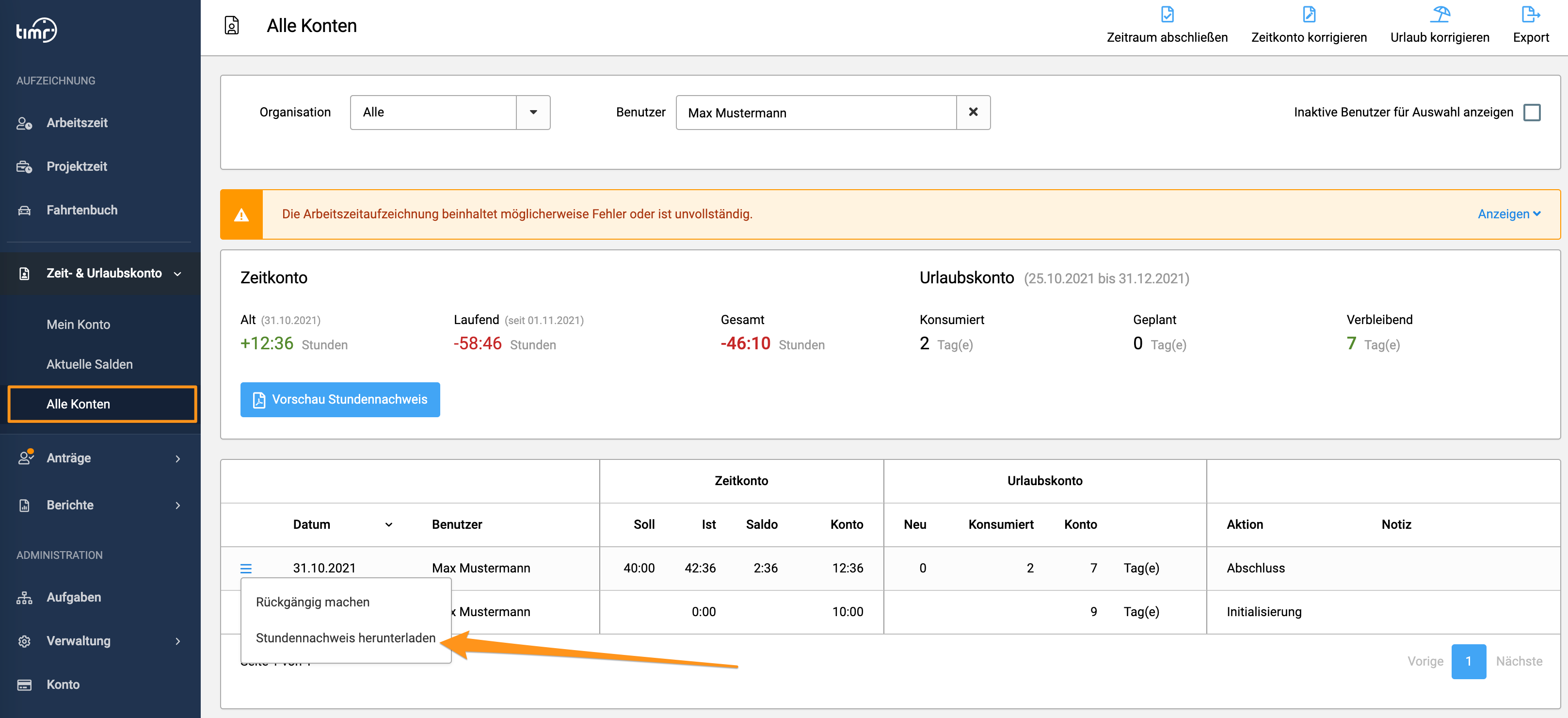Click the Projektzeit sidebar icon
The image size is (1568, 718).
24,166
